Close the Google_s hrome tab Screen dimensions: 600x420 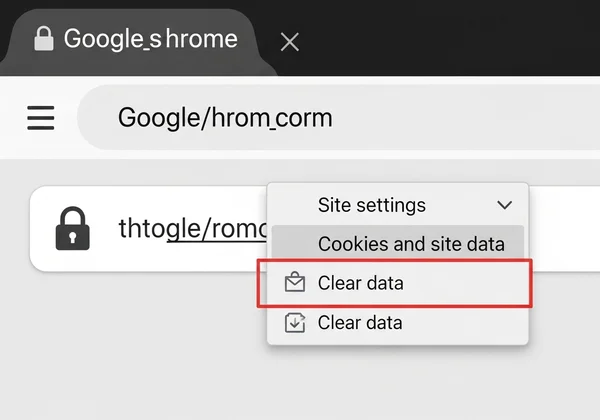(290, 42)
